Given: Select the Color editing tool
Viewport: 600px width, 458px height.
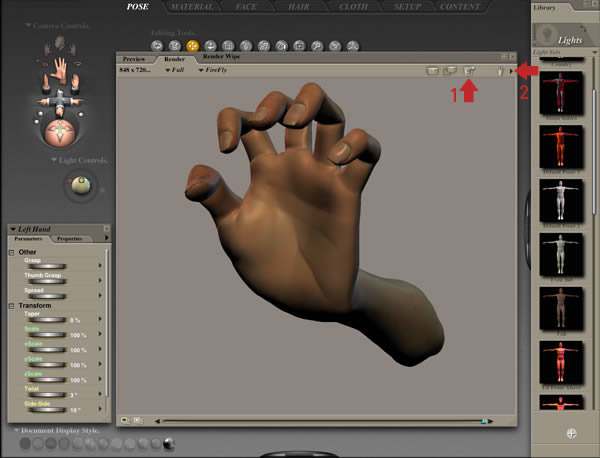Looking at the screenshot, I should (x=281, y=46).
